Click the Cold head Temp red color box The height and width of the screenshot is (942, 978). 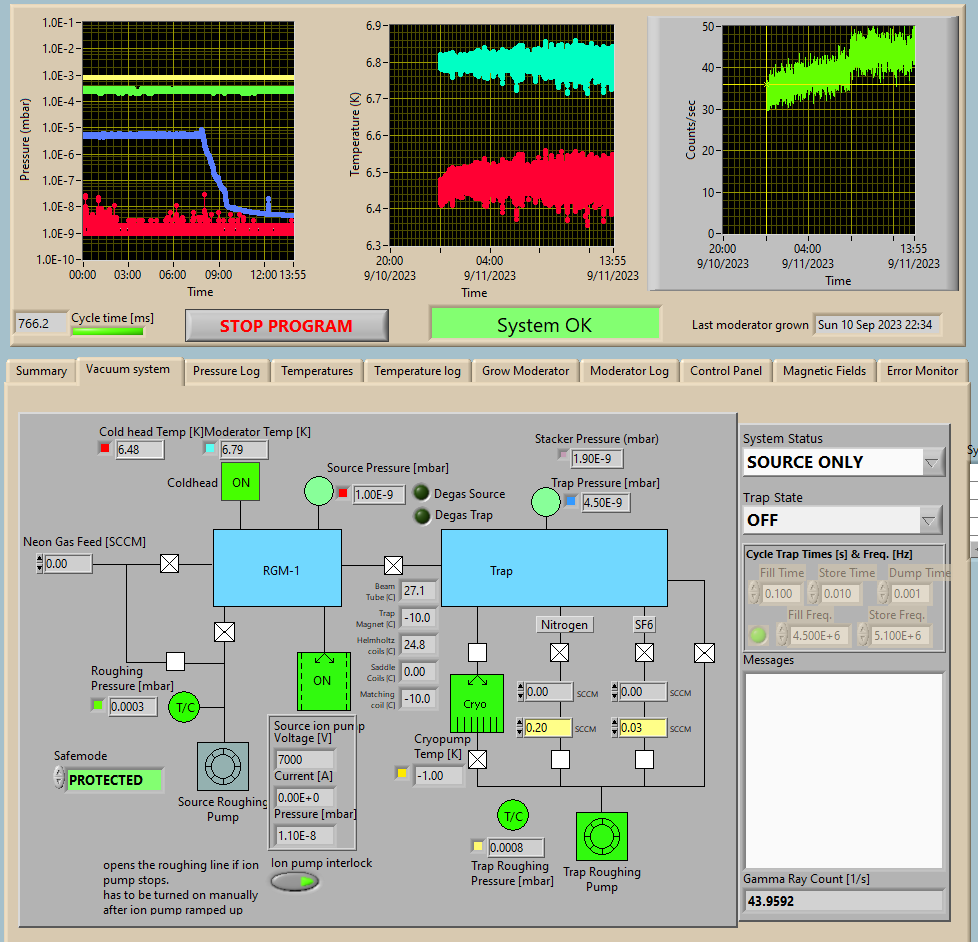coord(104,449)
